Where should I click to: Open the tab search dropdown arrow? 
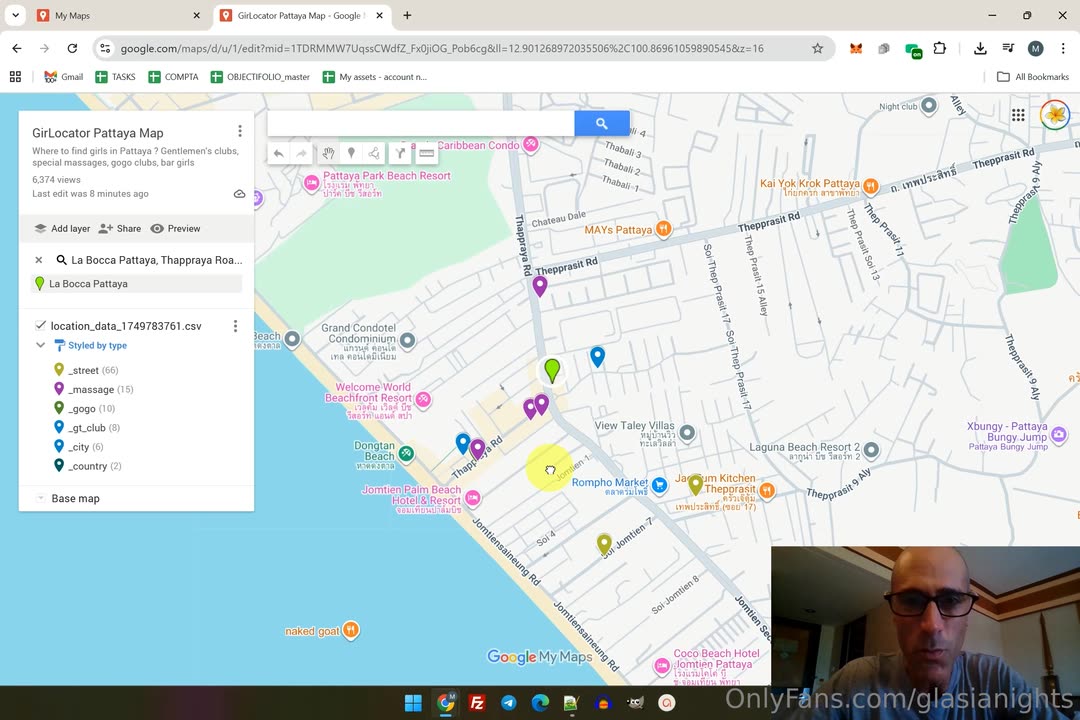(15, 15)
